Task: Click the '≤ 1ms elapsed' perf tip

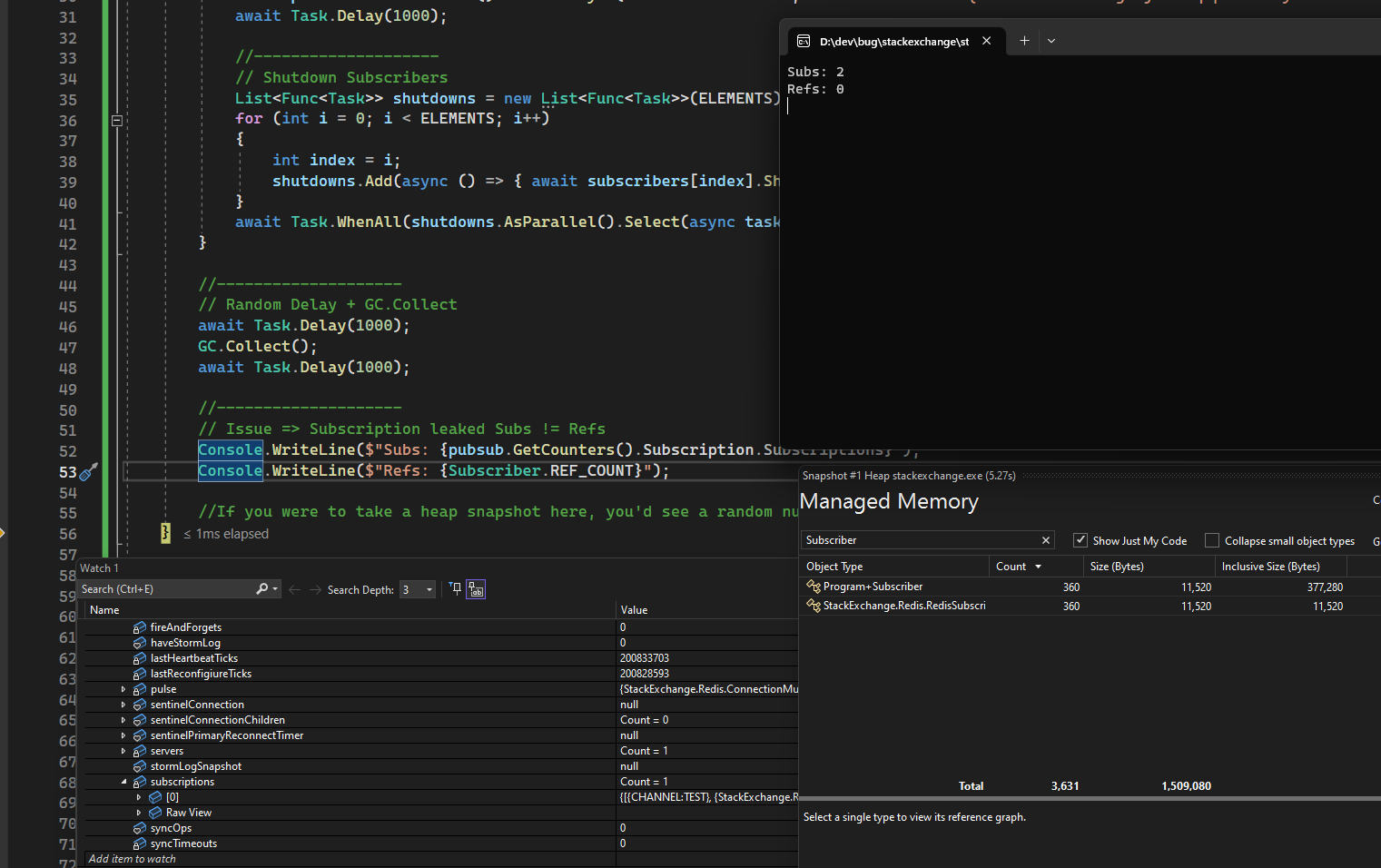Action: 226,534
